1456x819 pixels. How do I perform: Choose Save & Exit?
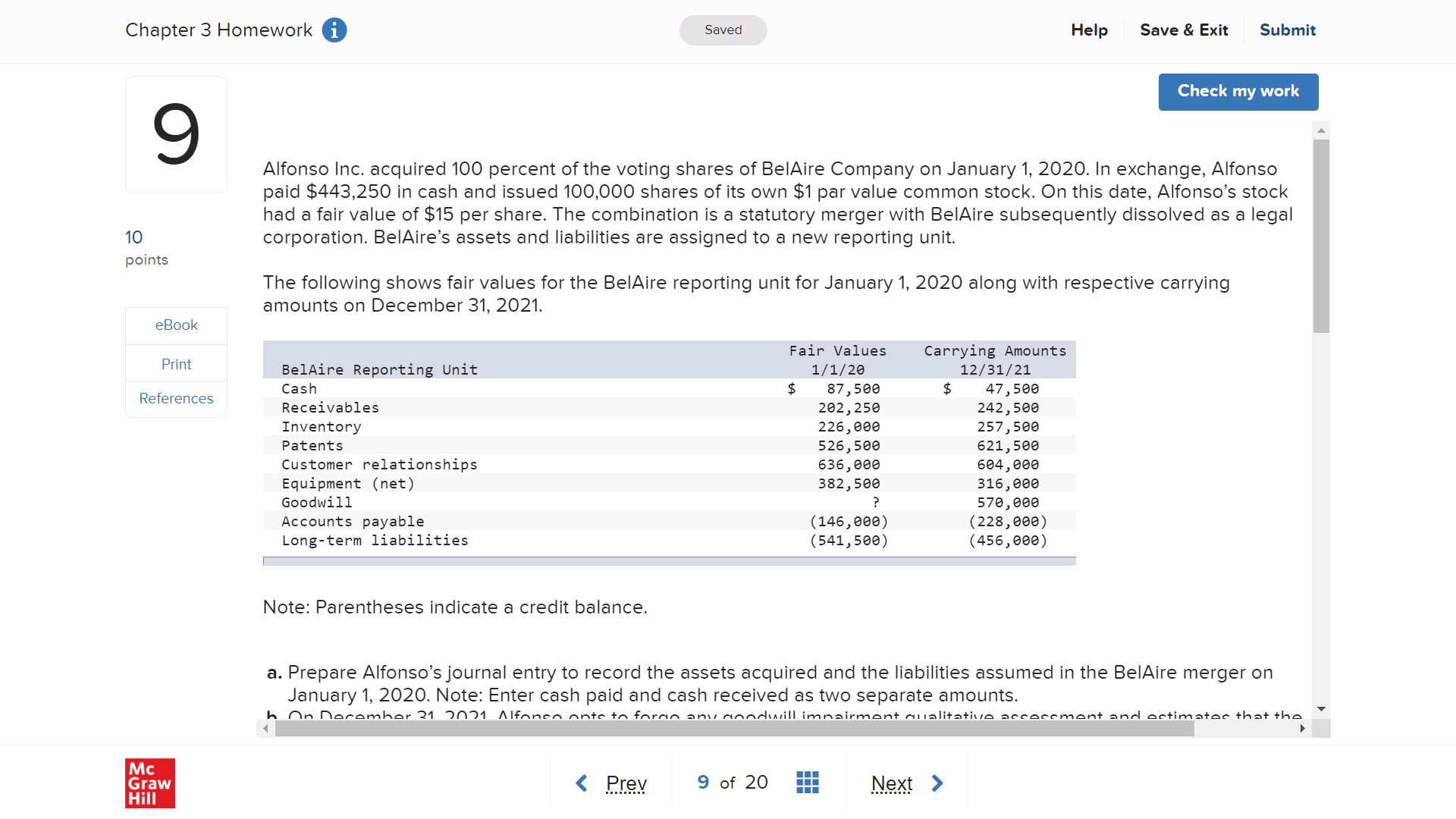coord(1184,30)
